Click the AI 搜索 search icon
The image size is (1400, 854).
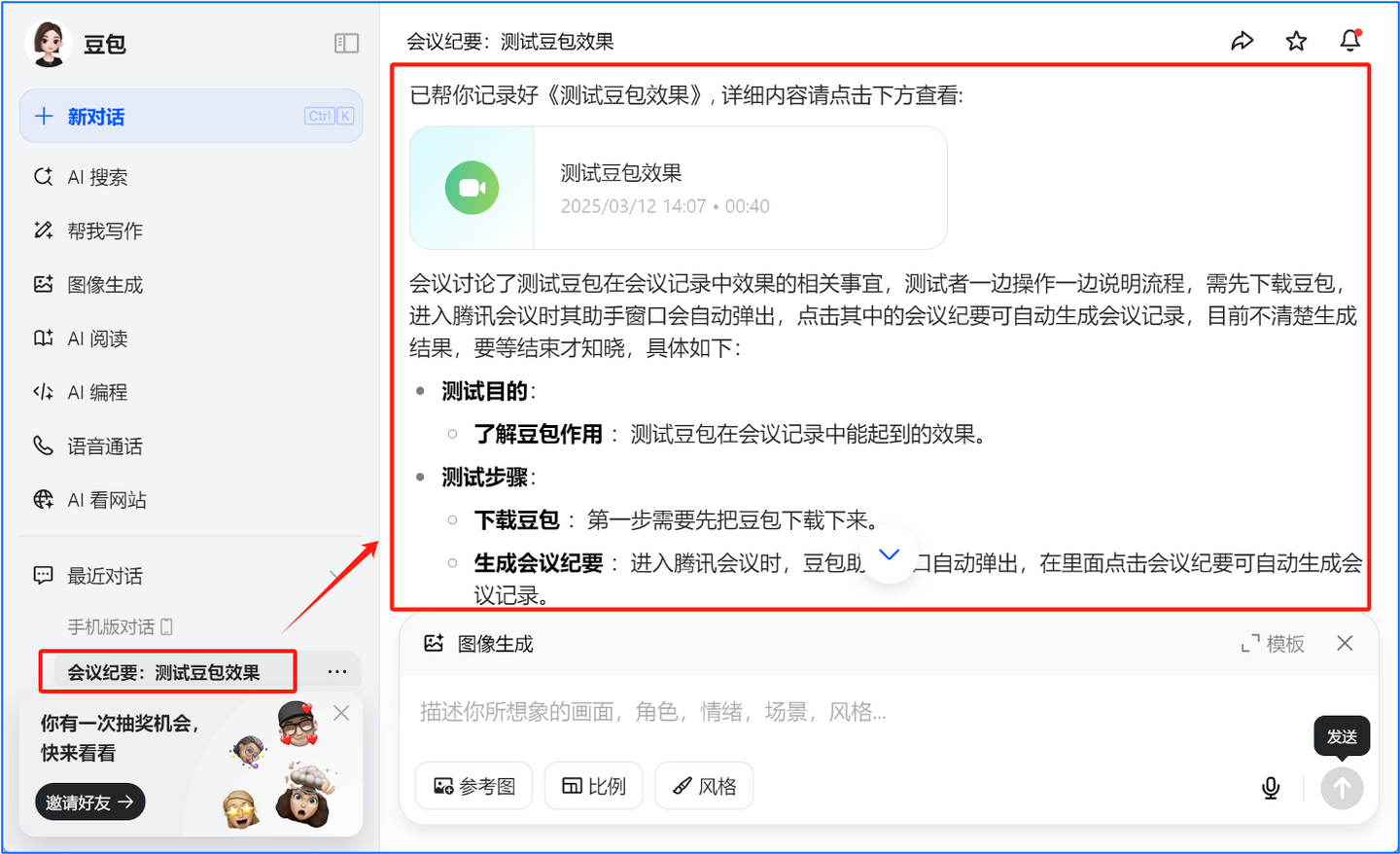pos(43,176)
